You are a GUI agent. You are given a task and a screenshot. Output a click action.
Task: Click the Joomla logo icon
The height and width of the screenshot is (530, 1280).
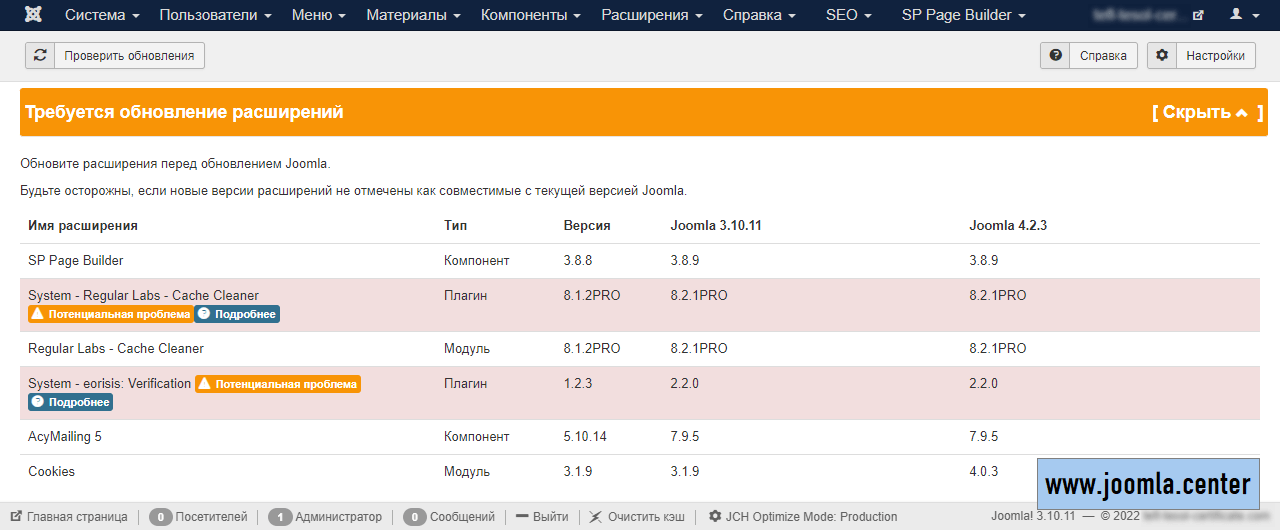[x=33, y=15]
